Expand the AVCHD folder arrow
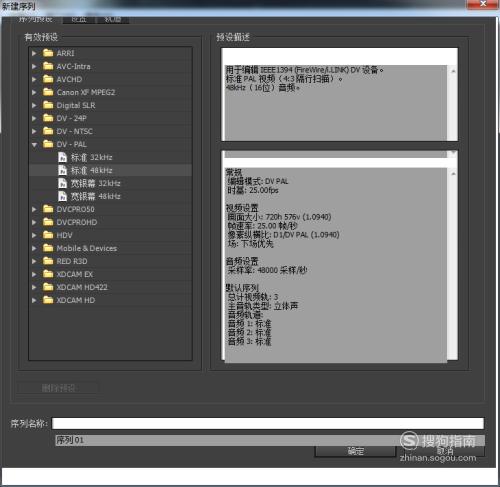The width and height of the screenshot is (500, 487). click(34, 79)
